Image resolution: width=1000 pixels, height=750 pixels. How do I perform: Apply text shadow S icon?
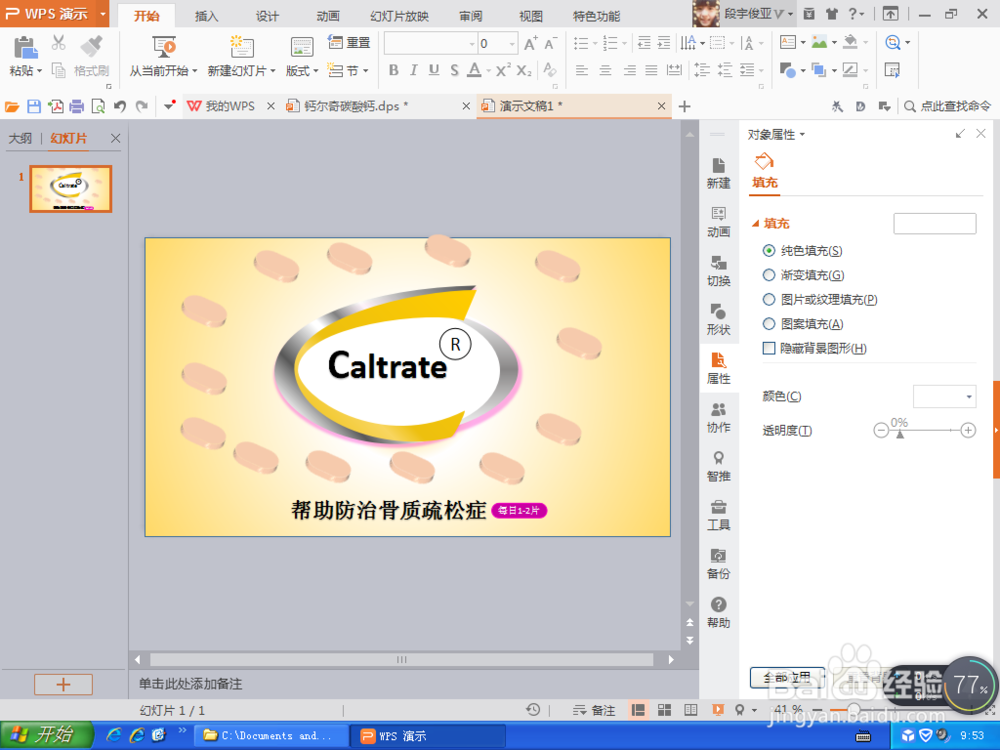pos(454,70)
